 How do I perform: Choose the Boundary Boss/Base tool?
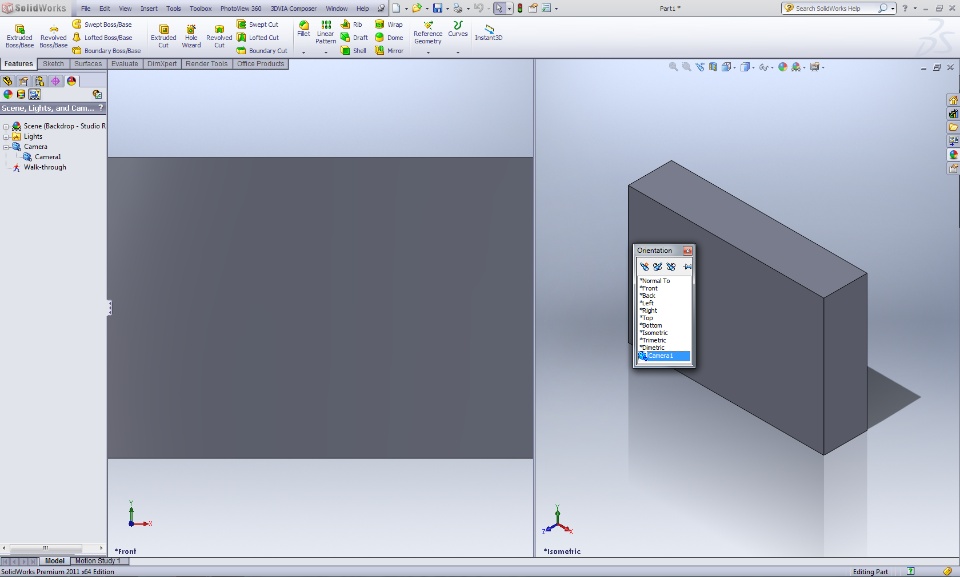tap(107, 50)
